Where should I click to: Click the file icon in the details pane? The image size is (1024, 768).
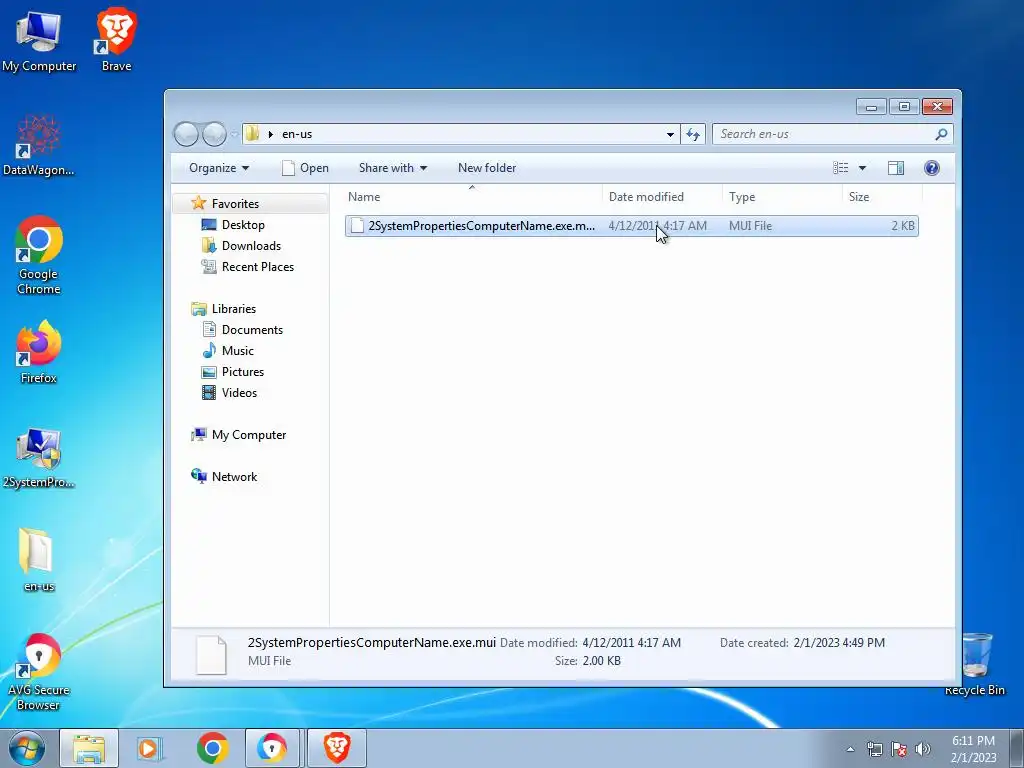(x=211, y=654)
